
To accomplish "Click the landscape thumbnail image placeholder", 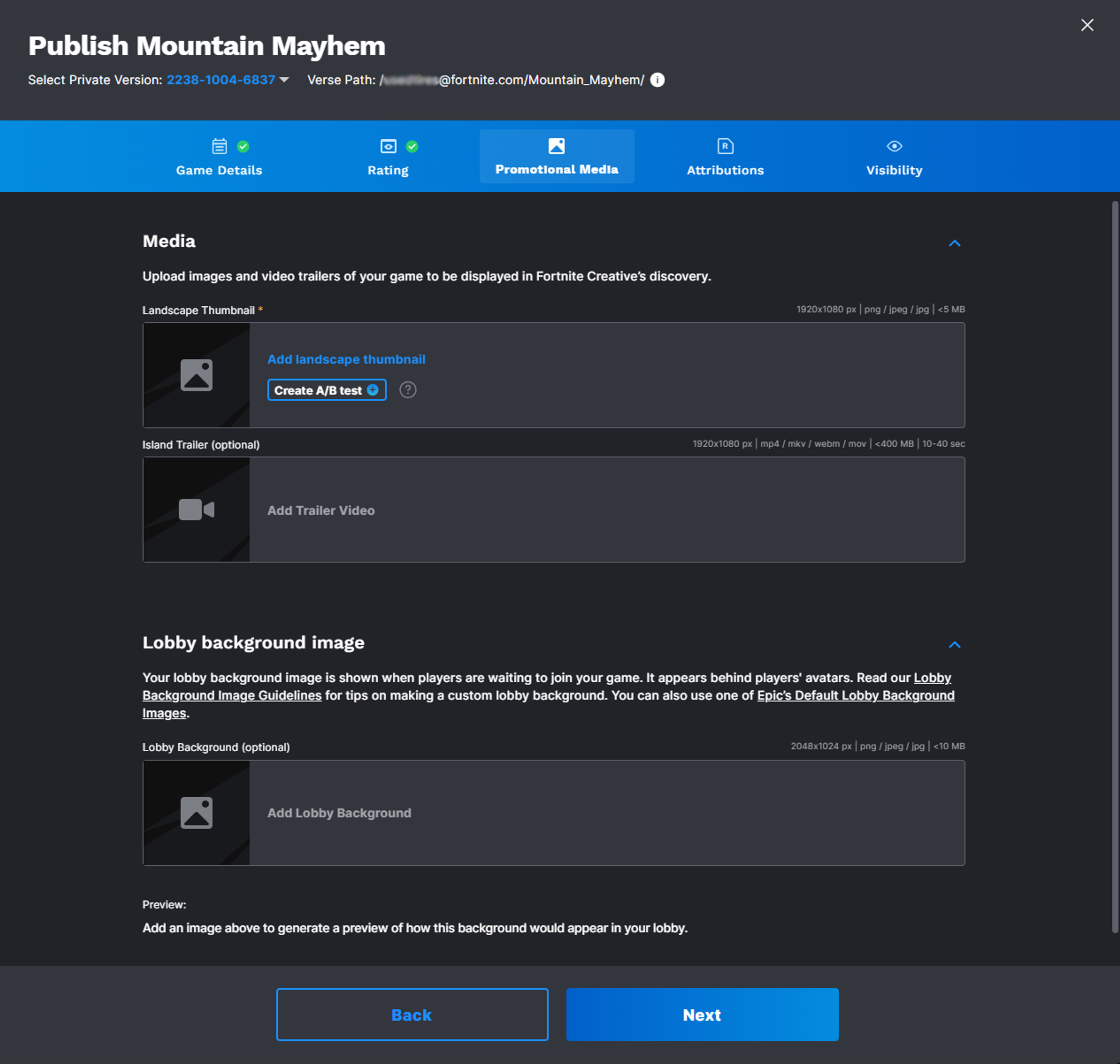I will point(196,375).
